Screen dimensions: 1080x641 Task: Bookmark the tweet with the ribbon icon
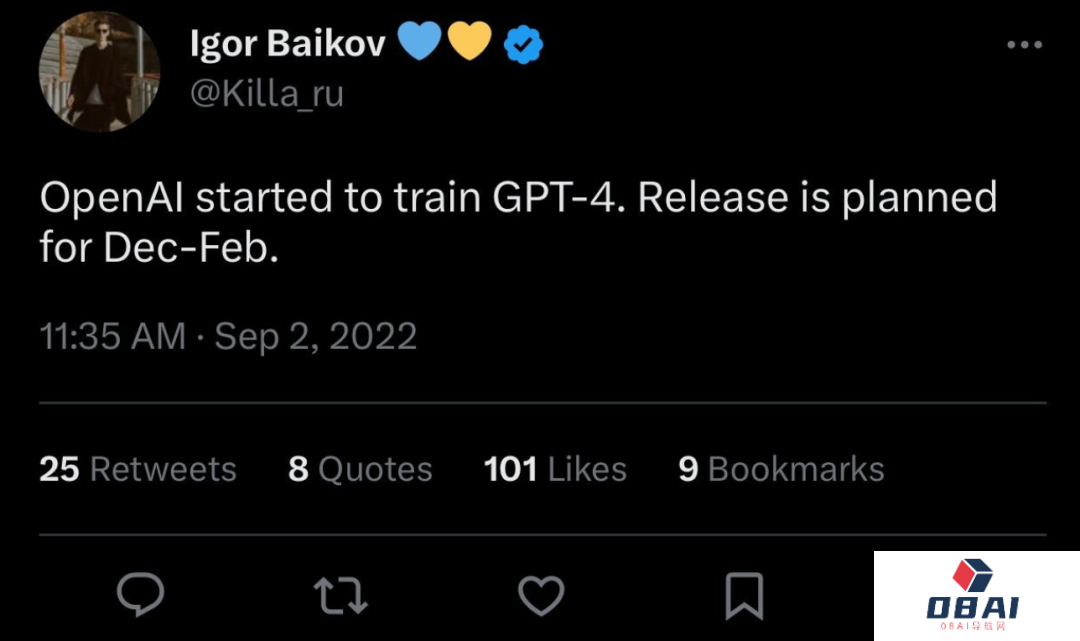pyautogui.click(x=743, y=595)
